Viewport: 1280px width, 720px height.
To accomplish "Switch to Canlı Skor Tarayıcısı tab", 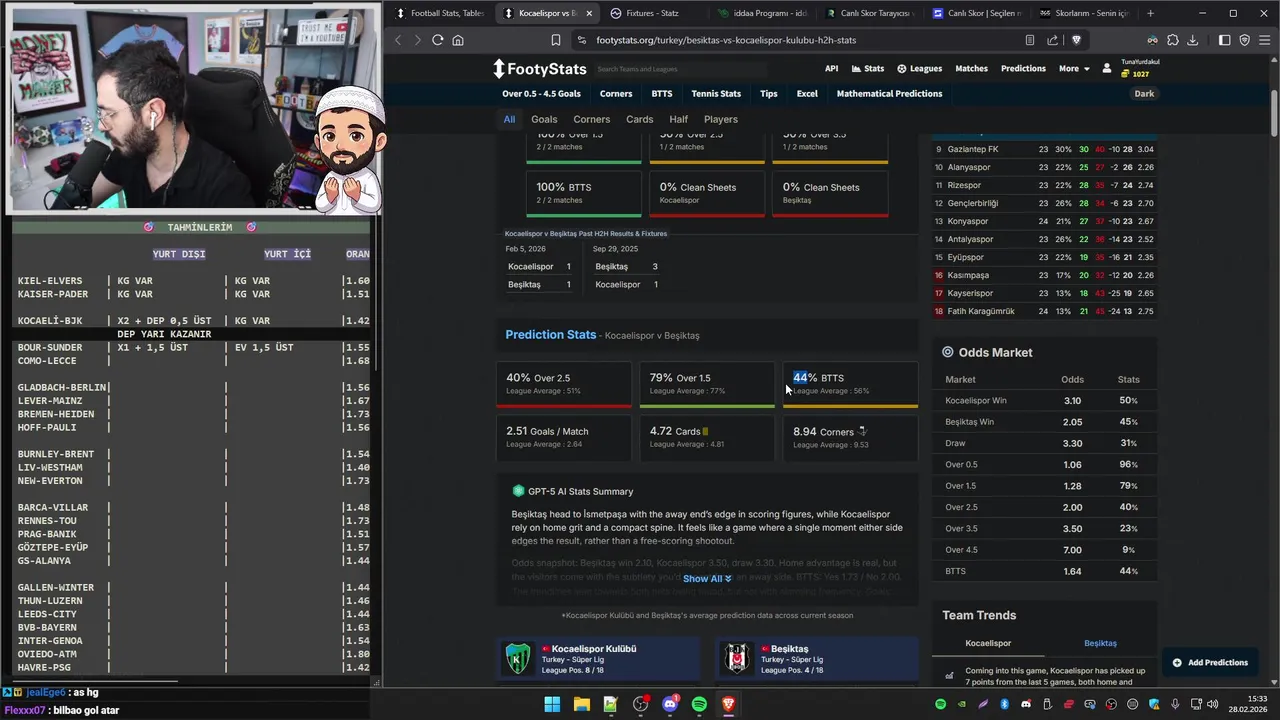I will [868, 13].
